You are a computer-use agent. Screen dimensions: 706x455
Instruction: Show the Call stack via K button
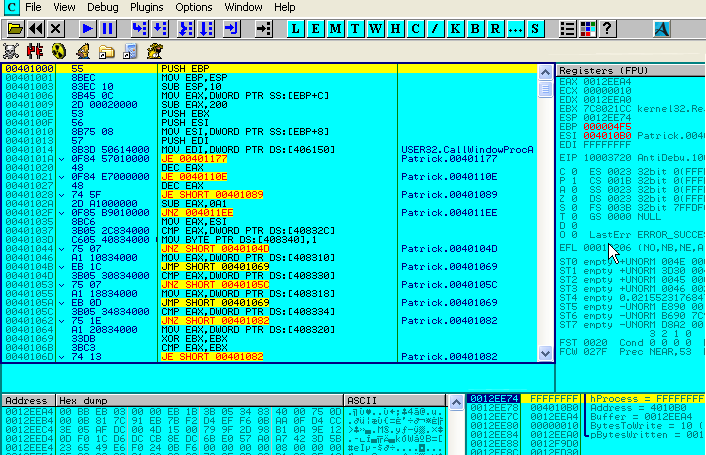tap(452, 29)
